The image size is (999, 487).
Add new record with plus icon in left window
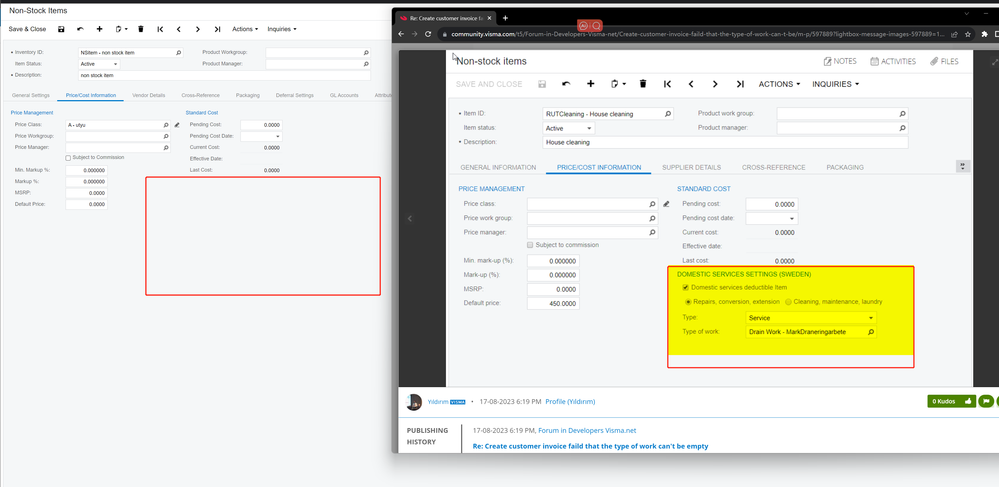[99, 29]
